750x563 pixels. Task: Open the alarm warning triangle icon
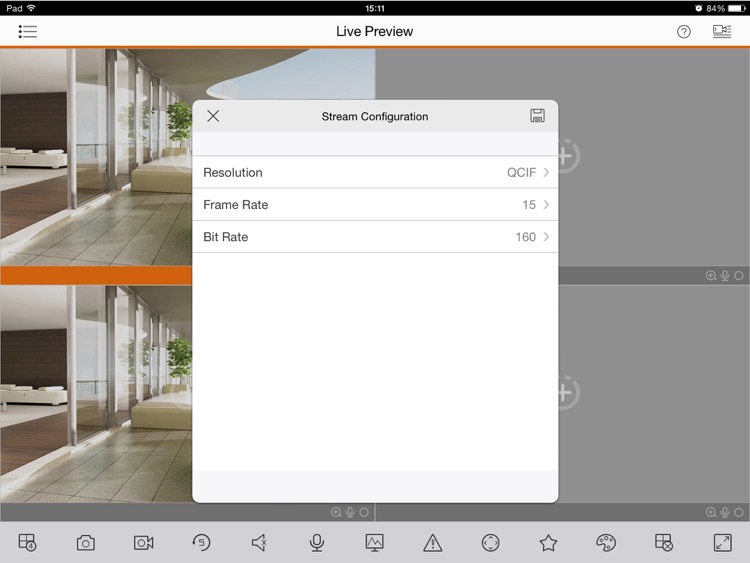click(x=432, y=543)
